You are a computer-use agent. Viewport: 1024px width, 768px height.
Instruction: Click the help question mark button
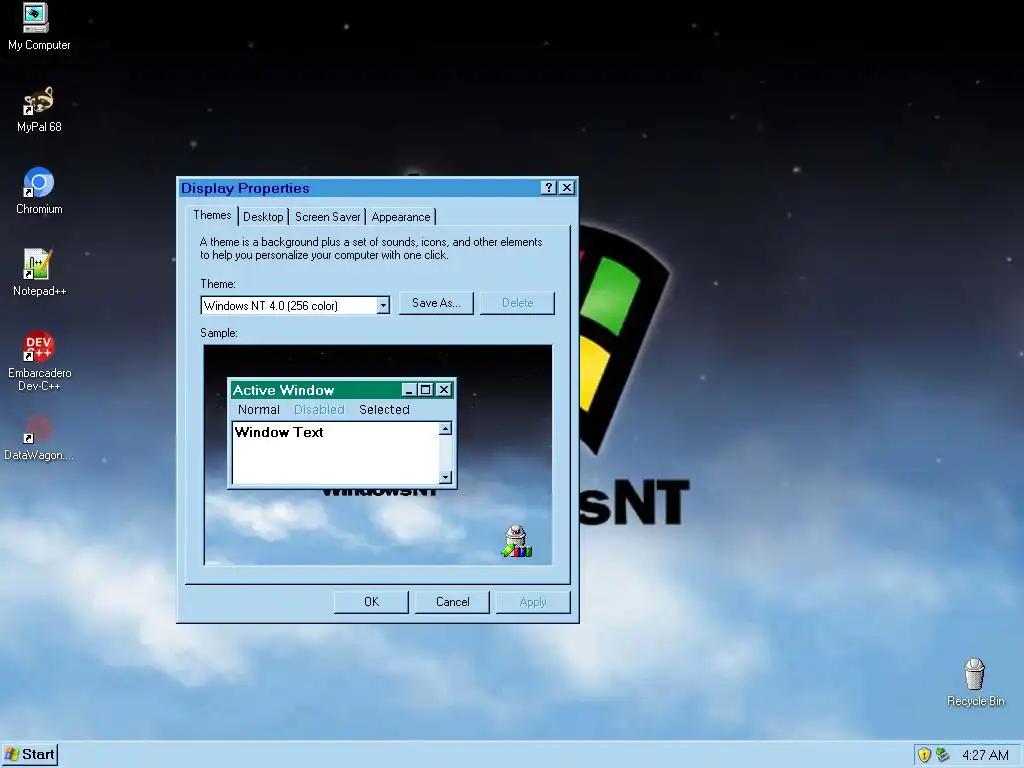[x=549, y=188]
